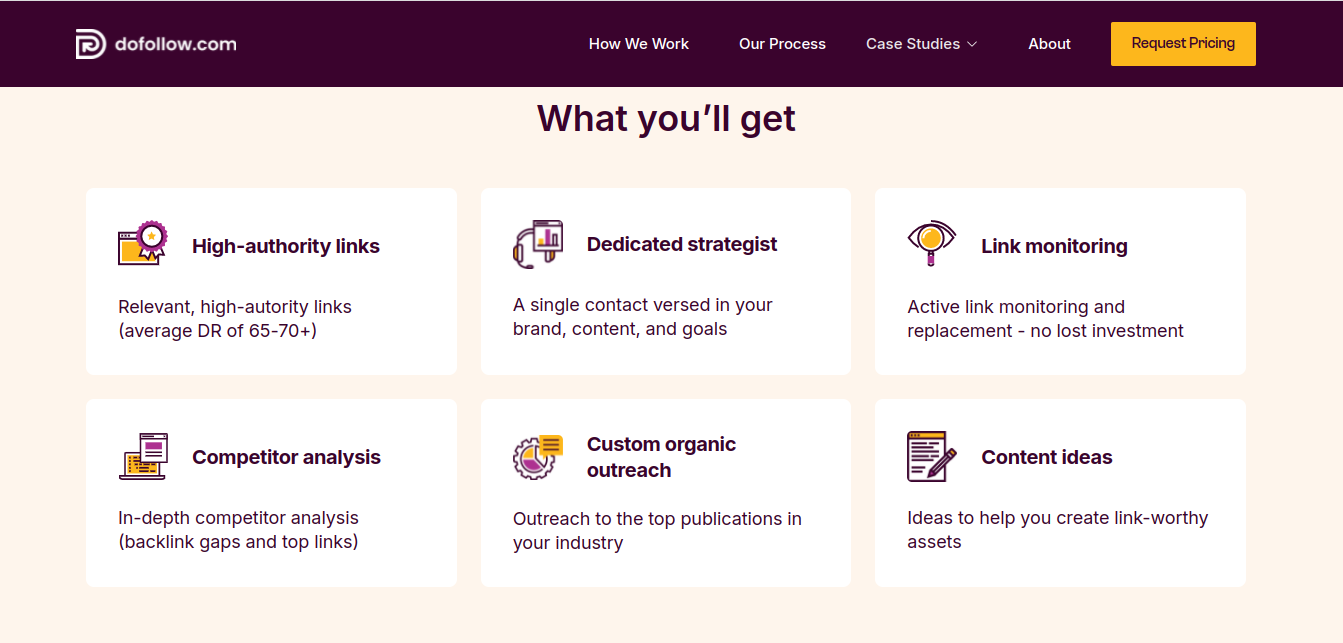1343x643 pixels.
Task: Click the "Link monitoring" card title
Action: point(1054,246)
